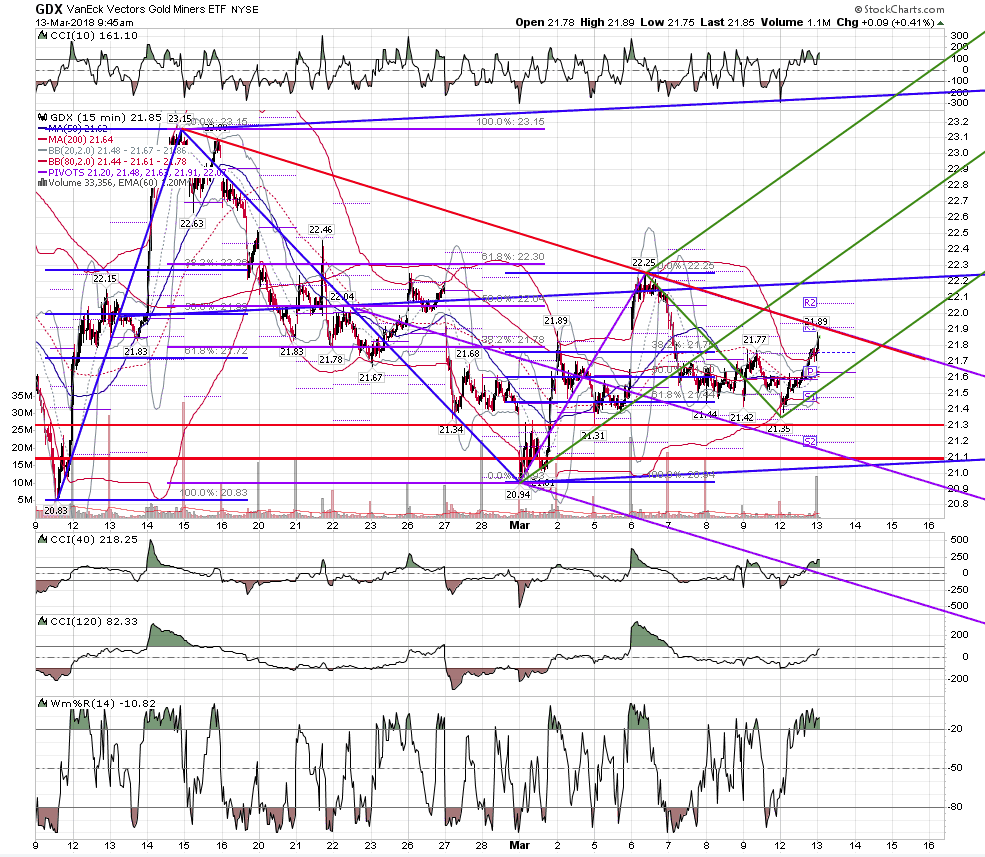Viewport: 985px width, 857px height.
Task: Click the Wm%R(14) indicator icon
Action: coord(43,704)
